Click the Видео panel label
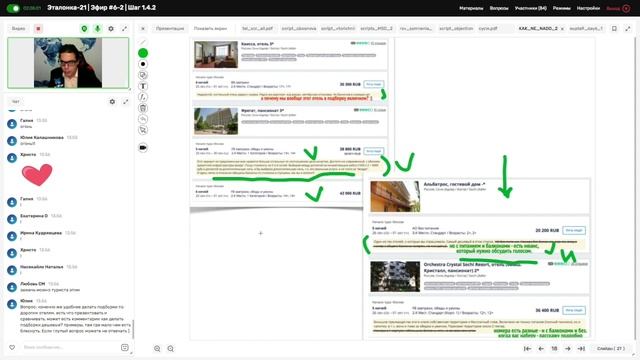The image size is (640, 360). [x=18, y=29]
